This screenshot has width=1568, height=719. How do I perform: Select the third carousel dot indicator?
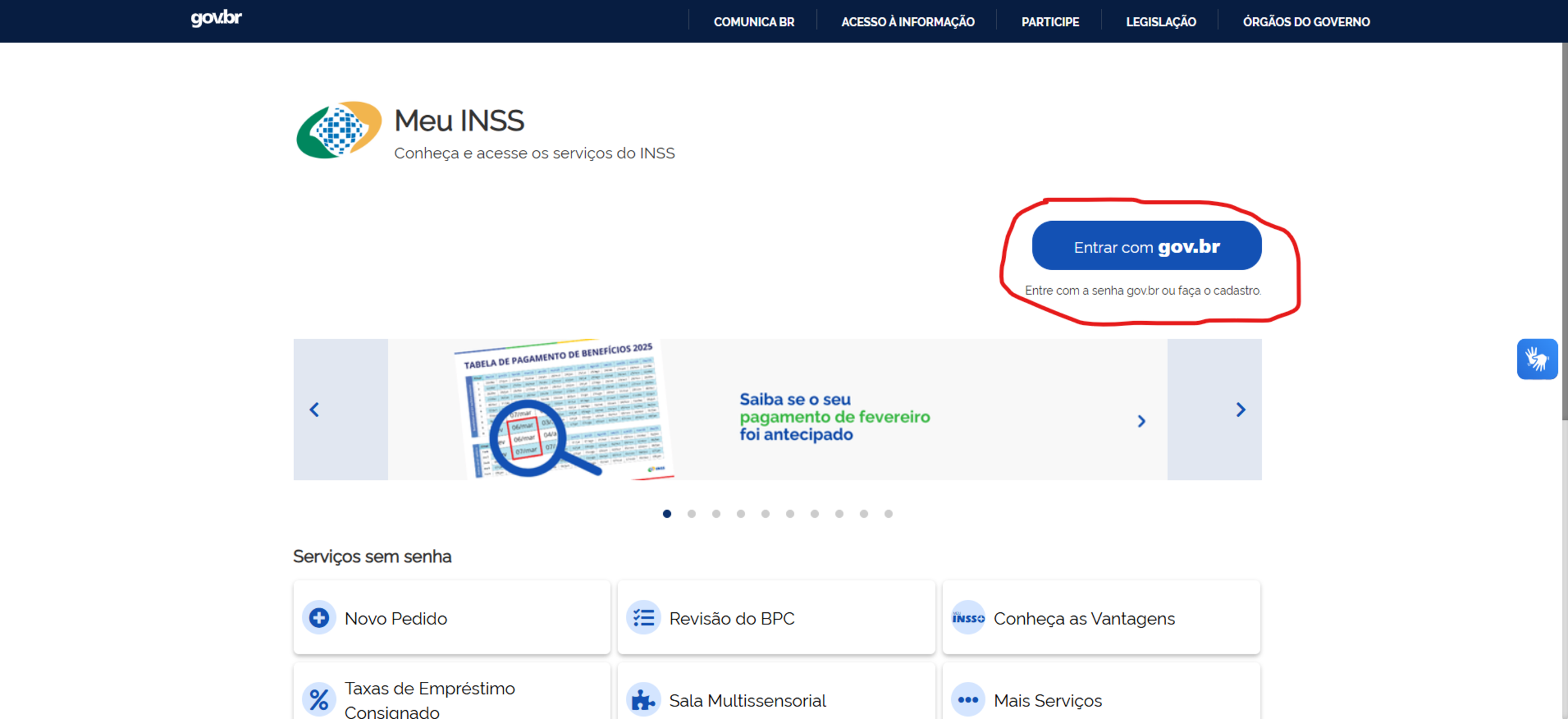(x=716, y=514)
